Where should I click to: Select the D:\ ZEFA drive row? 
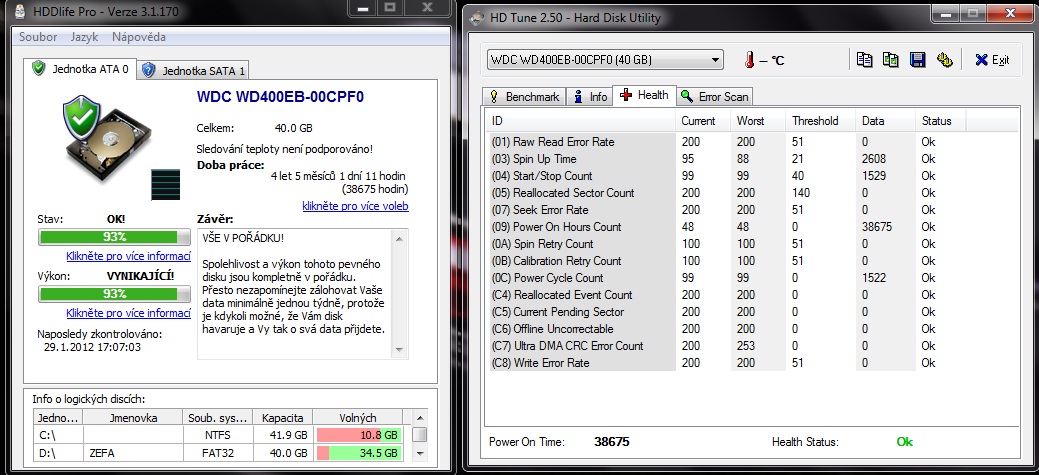point(218,453)
